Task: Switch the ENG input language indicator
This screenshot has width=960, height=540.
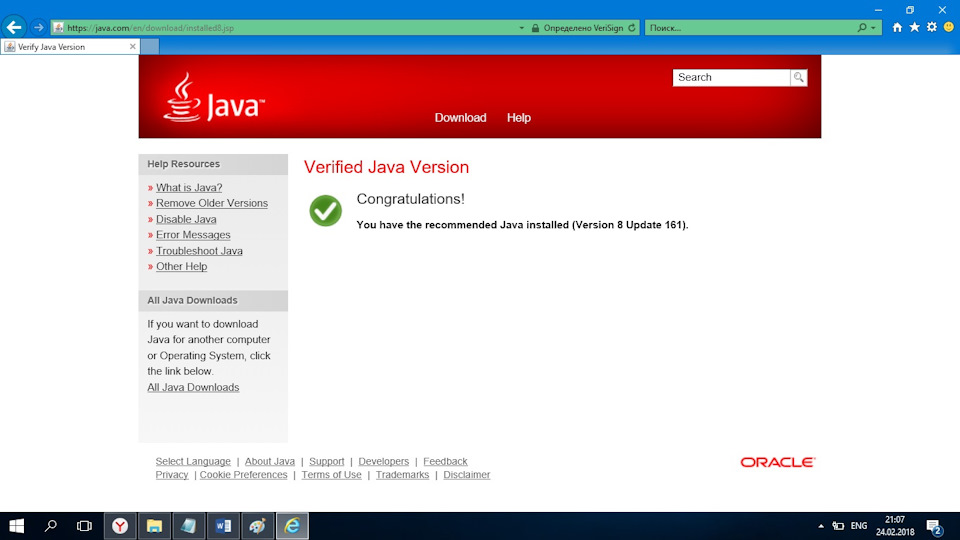Action: 859,526
